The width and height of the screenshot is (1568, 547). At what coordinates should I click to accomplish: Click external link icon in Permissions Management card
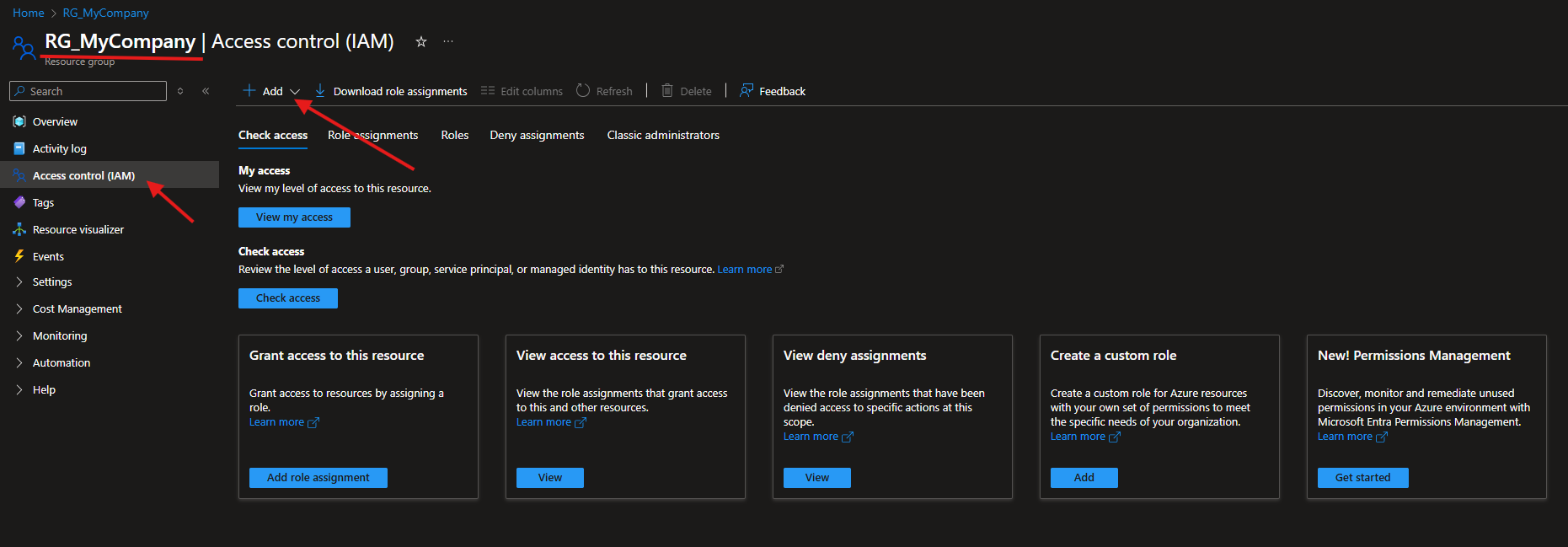click(x=1382, y=437)
